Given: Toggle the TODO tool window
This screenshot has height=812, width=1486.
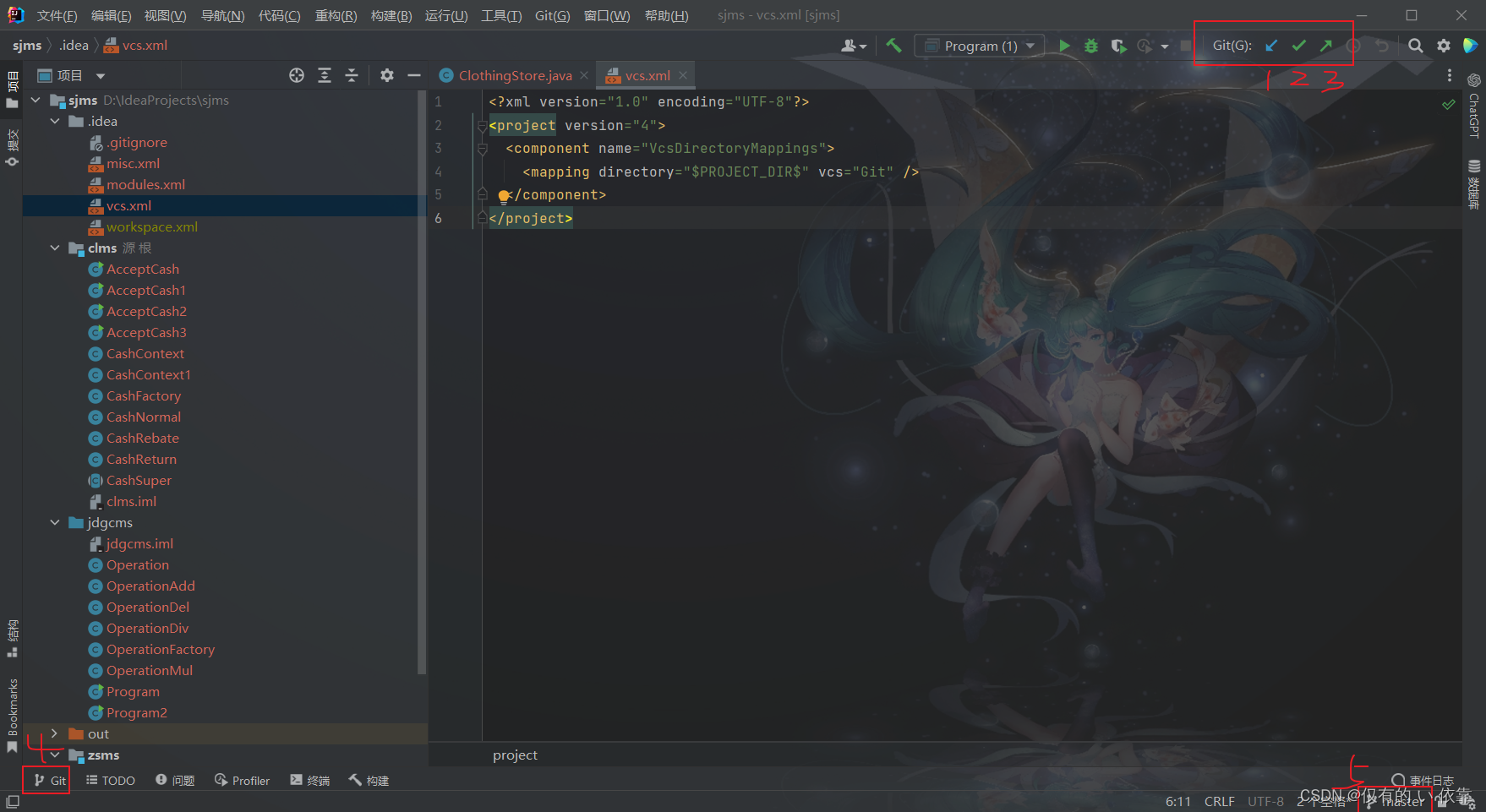Looking at the screenshot, I should tap(111, 780).
